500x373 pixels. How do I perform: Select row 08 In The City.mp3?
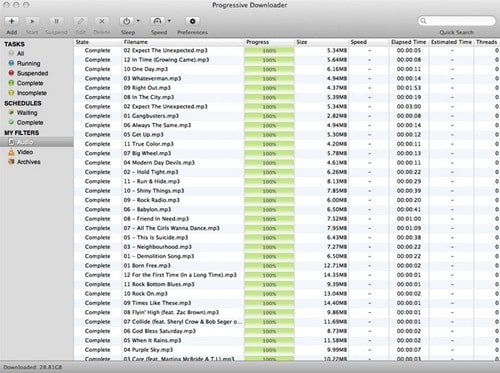(x=287, y=97)
